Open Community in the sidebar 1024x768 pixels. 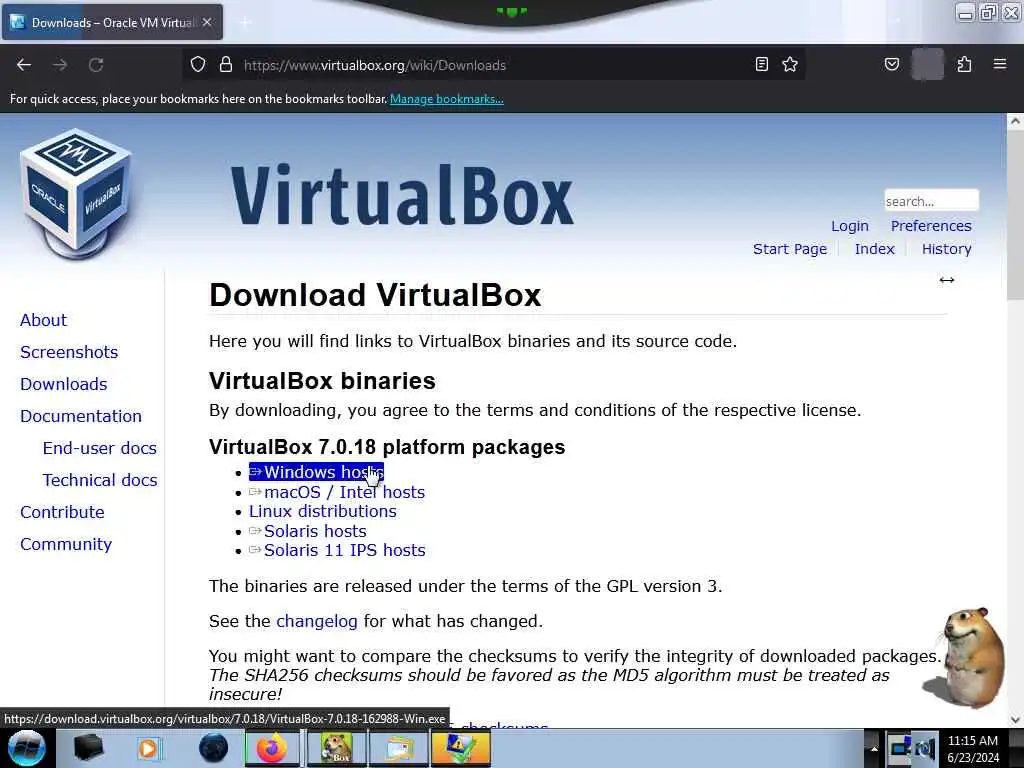pos(66,544)
